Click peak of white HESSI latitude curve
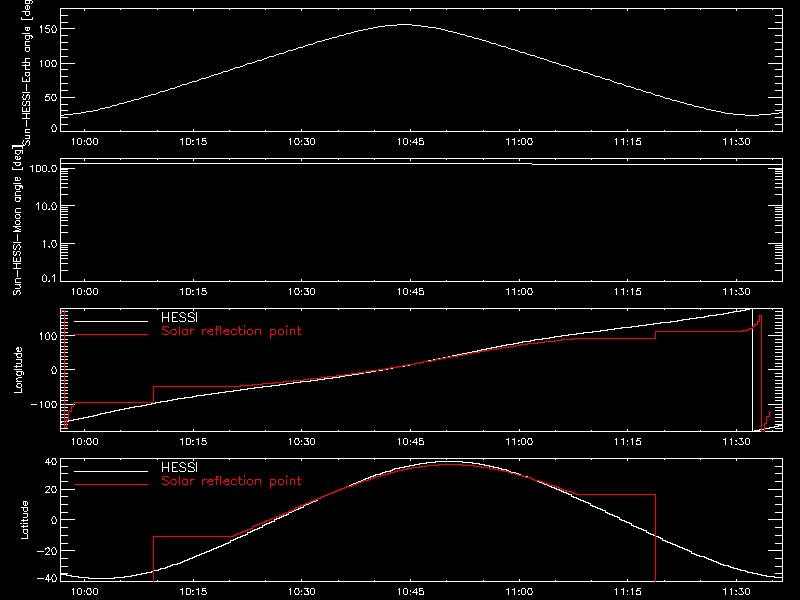The height and width of the screenshot is (600, 800). point(449,462)
